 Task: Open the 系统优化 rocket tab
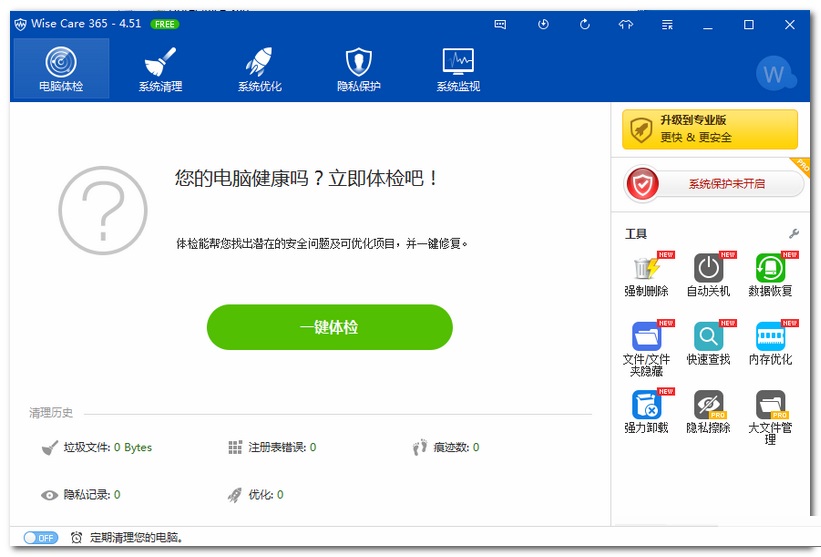click(x=260, y=69)
